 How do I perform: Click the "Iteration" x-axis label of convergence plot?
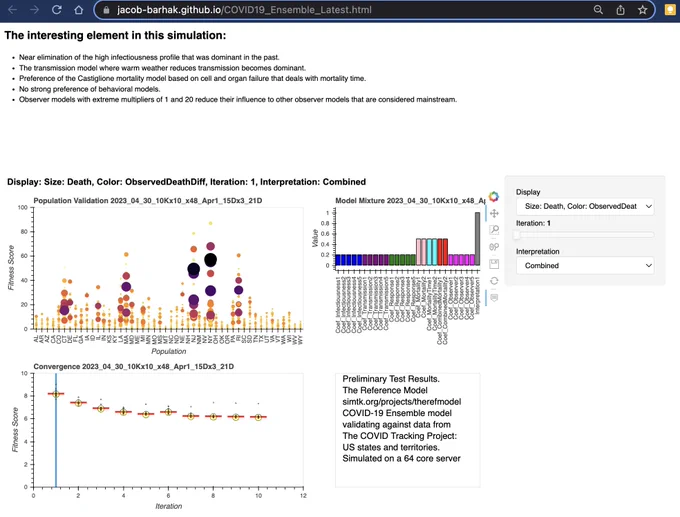pos(169,506)
